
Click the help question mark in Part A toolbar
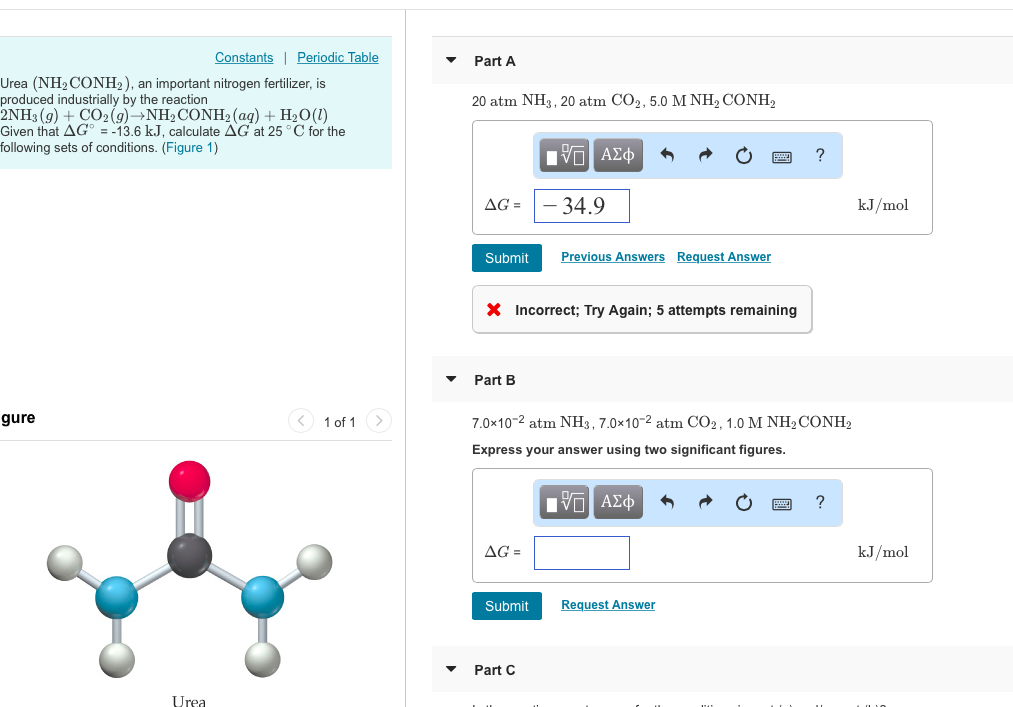point(819,155)
